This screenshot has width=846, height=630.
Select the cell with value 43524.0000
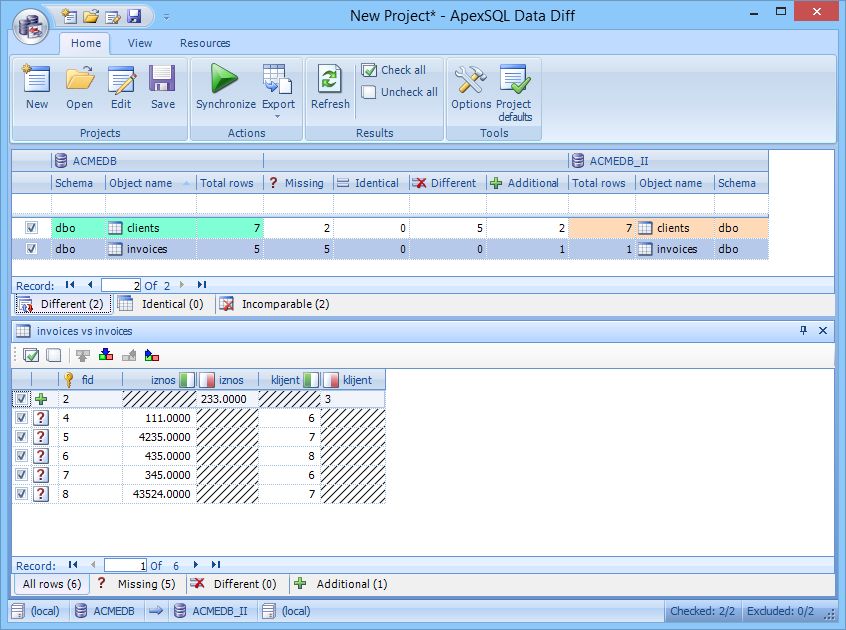(159, 494)
